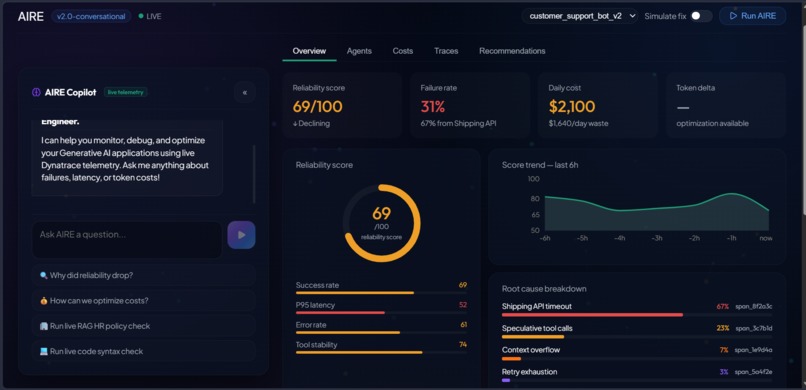This screenshot has width=806, height=390.
Task: Click the 'optimization available' text
Action: click(x=712, y=123)
